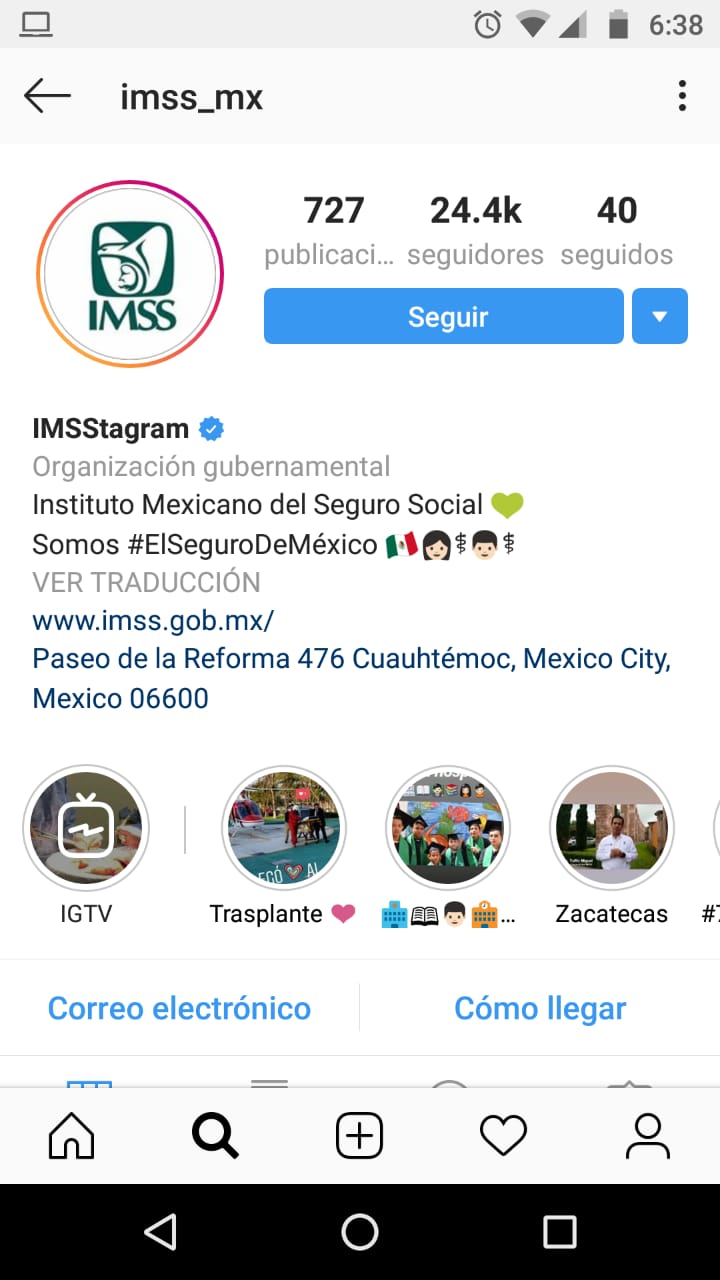Open the activity heart icon
Viewport: 720px width, 1280px height.
[x=503, y=1136]
